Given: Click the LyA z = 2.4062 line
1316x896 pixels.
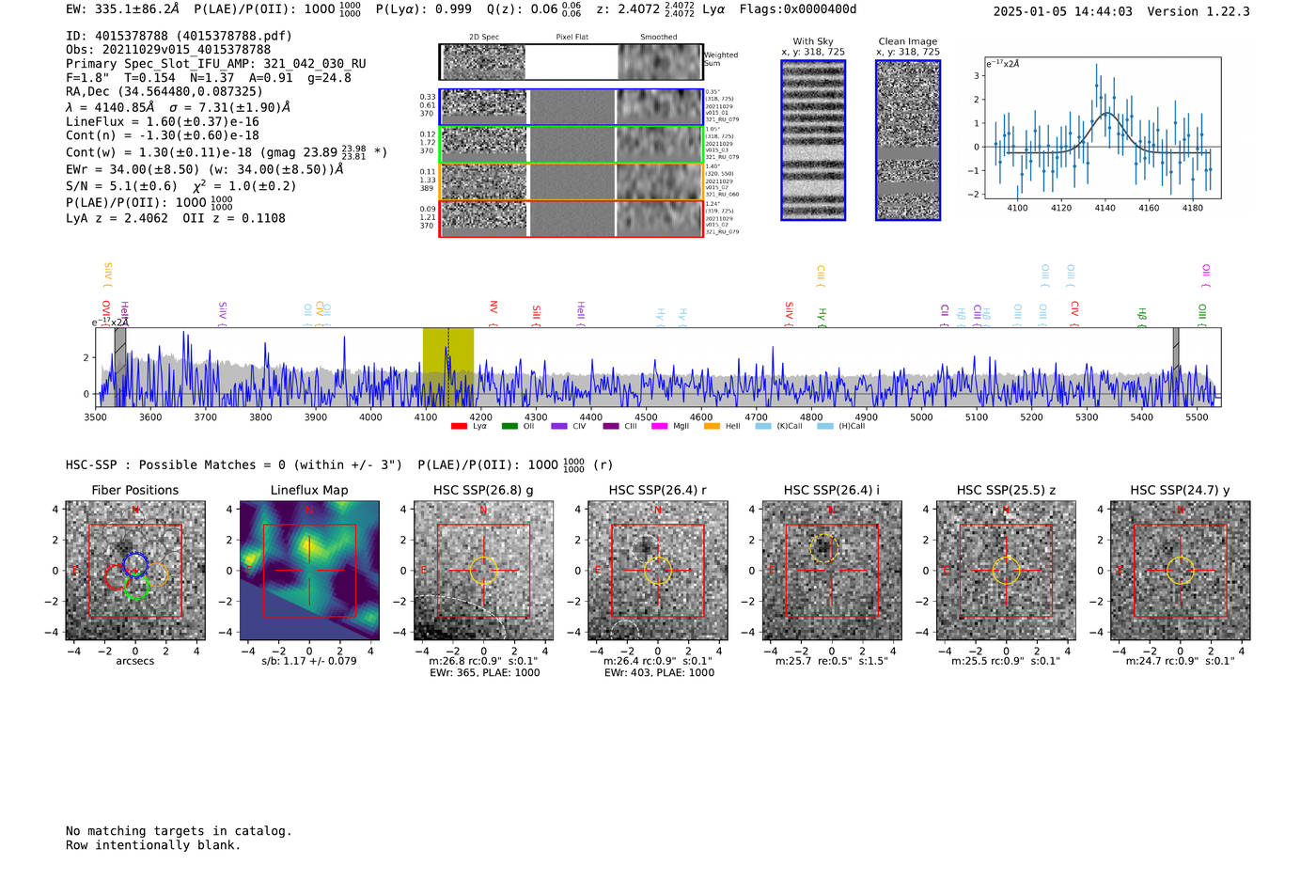Looking at the screenshot, I should 117,218.
